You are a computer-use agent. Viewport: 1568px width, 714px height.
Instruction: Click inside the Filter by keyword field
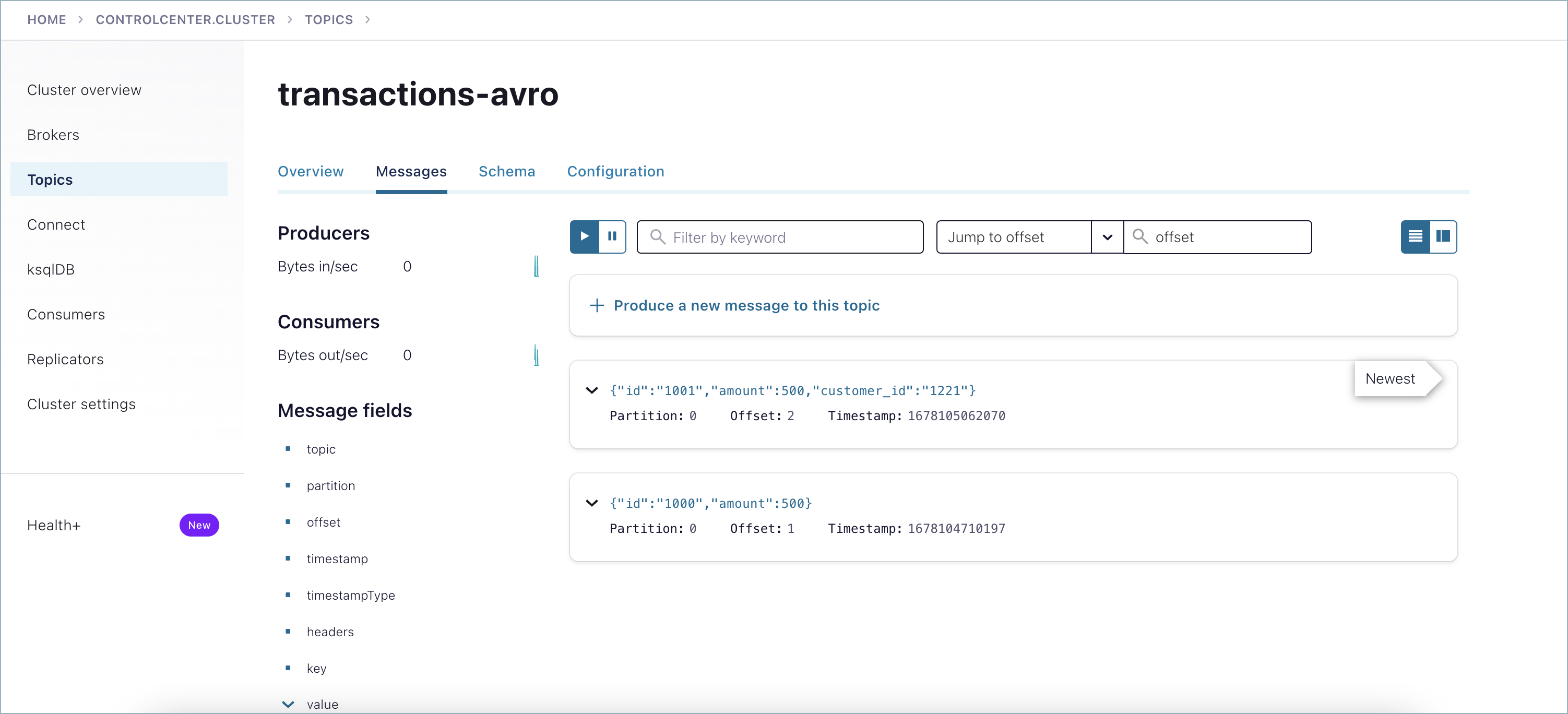779,237
